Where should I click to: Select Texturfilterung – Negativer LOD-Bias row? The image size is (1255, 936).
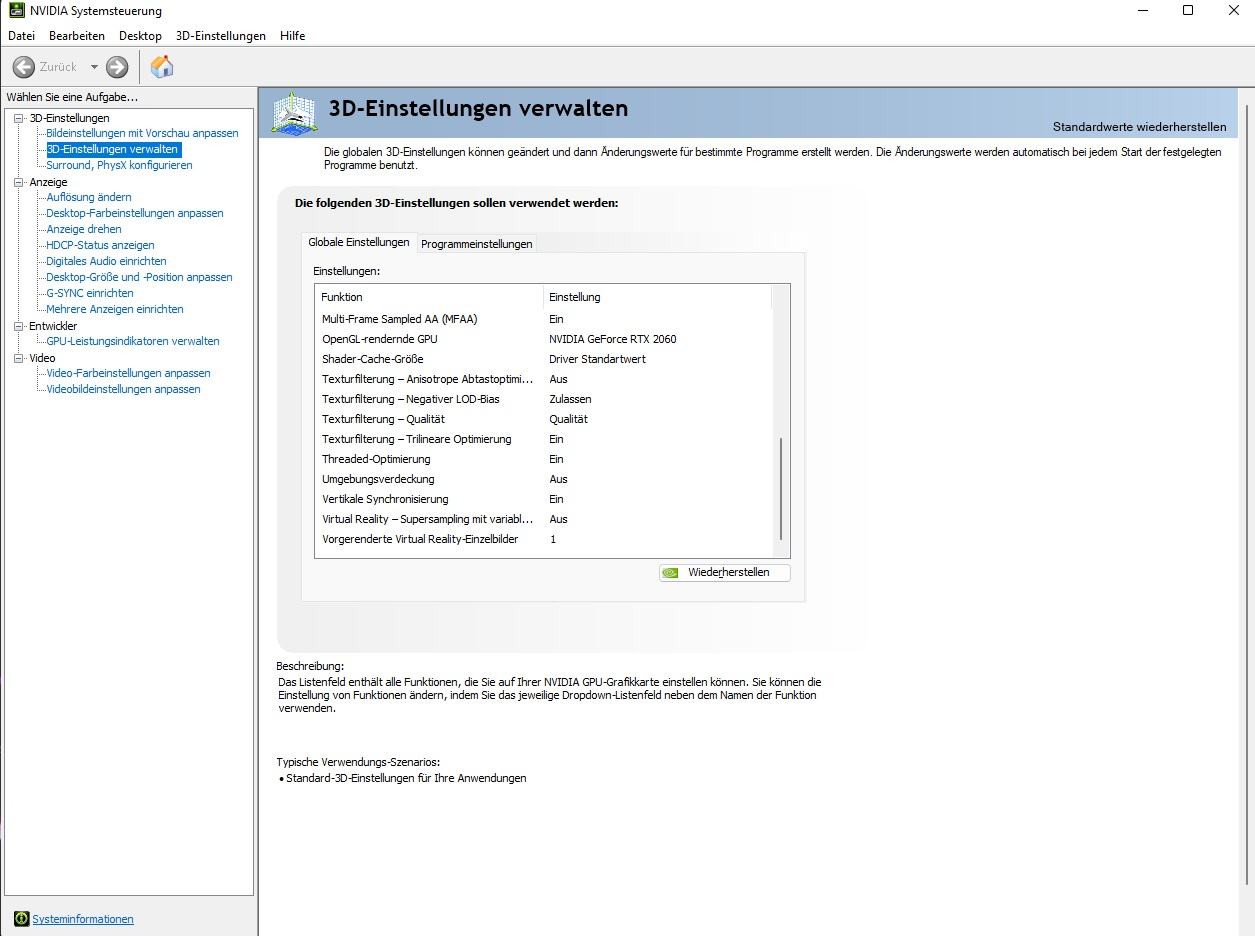pyautogui.click(x=544, y=399)
